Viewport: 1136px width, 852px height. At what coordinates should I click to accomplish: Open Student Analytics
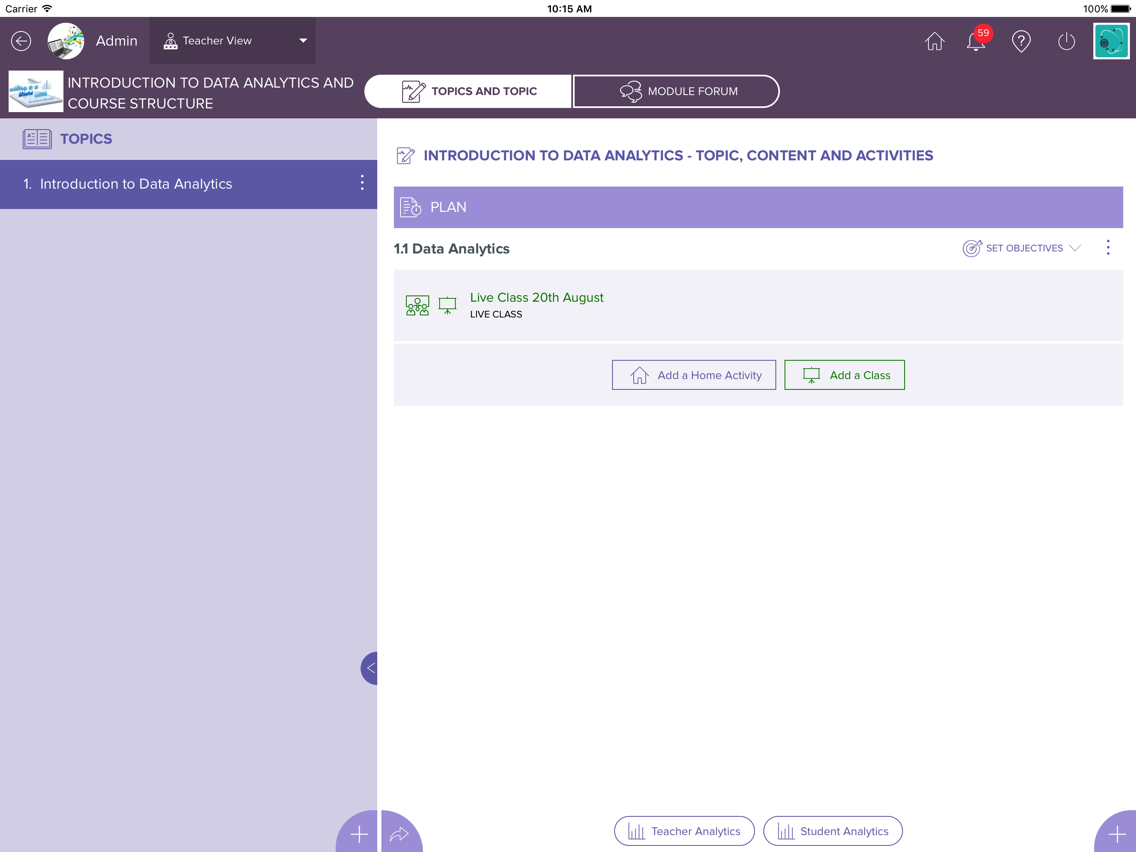833,831
